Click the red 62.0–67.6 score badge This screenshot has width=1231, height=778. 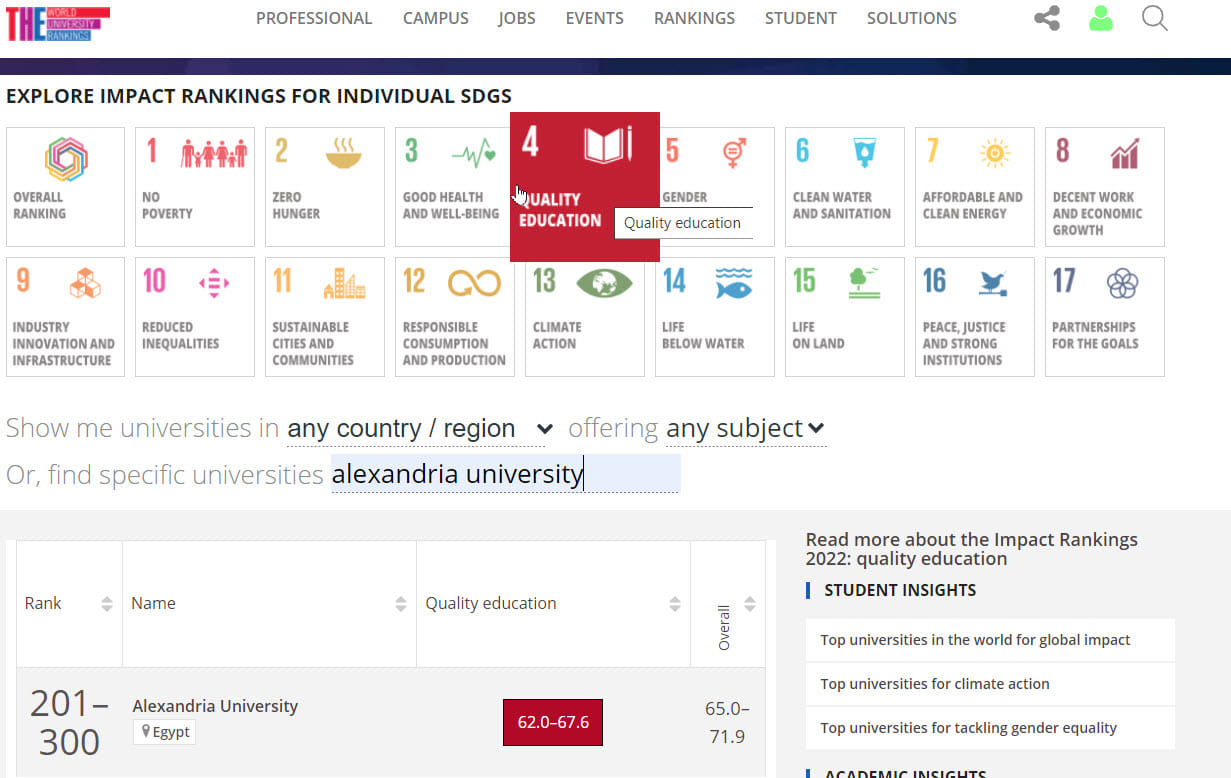click(553, 722)
